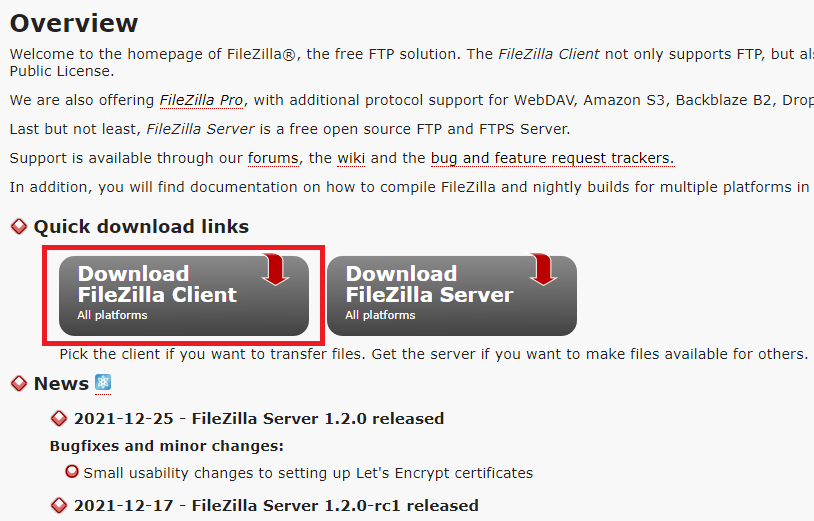This screenshot has height=521, width=814.
Task: Open the FileZilla Pro link
Action: click(201, 100)
